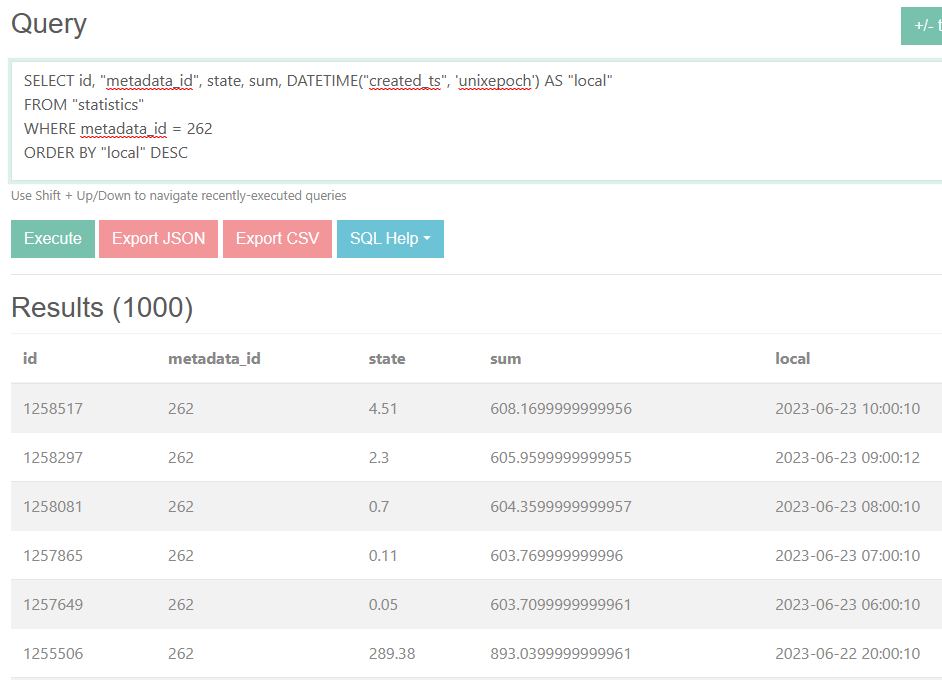Image resolution: width=942 pixels, height=680 pixels.
Task: Export results with Export CSV button
Action: tap(277, 238)
